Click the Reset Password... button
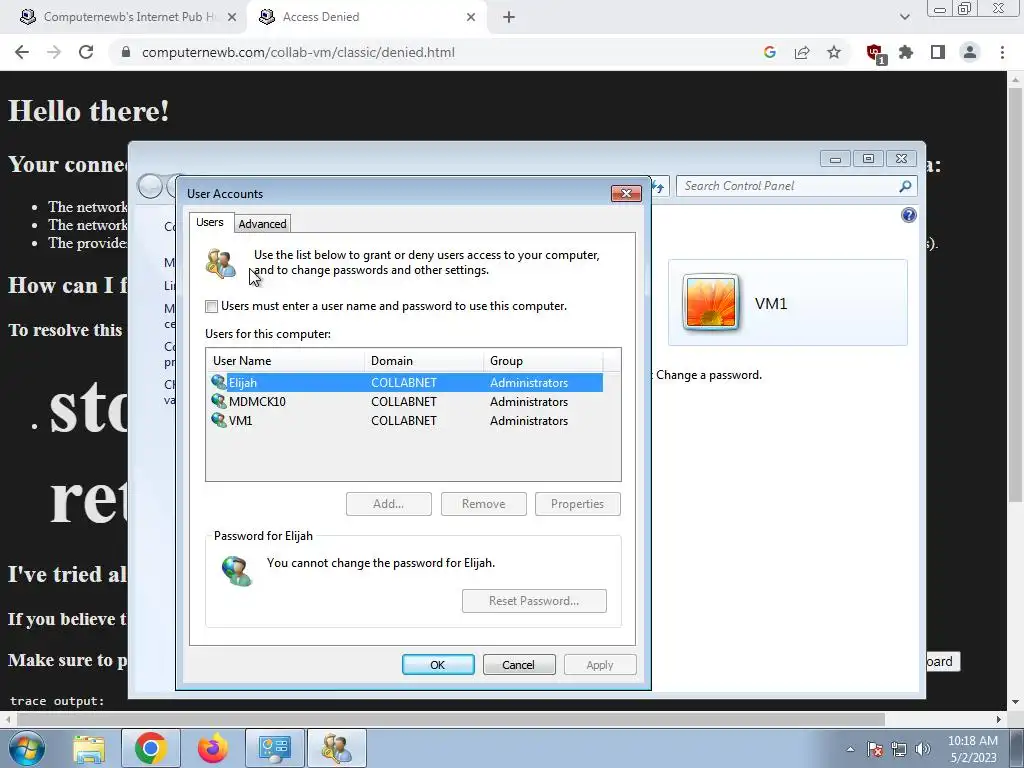This screenshot has height=768, width=1024. [x=534, y=601]
